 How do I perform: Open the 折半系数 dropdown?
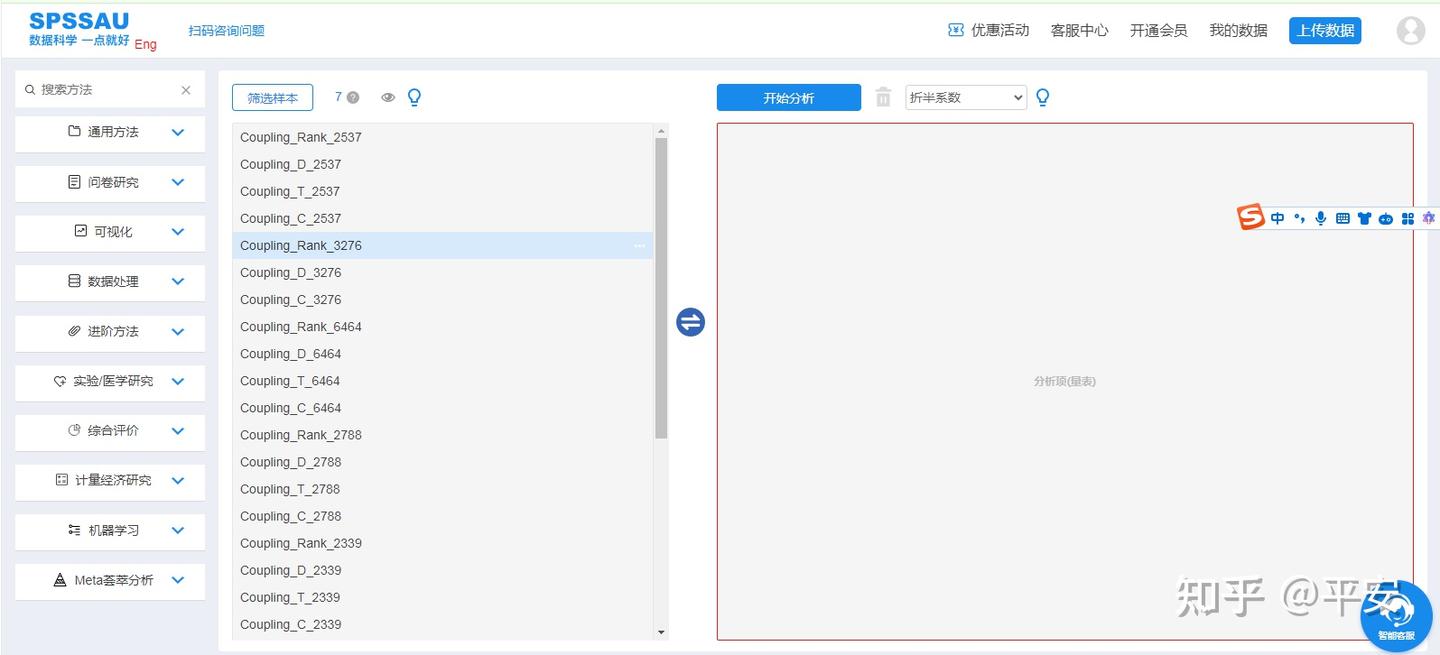pyautogui.click(x=966, y=97)
